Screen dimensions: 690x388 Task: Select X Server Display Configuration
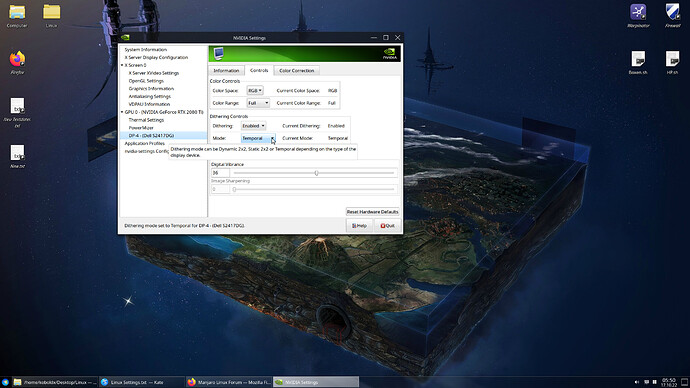point(156,58)
